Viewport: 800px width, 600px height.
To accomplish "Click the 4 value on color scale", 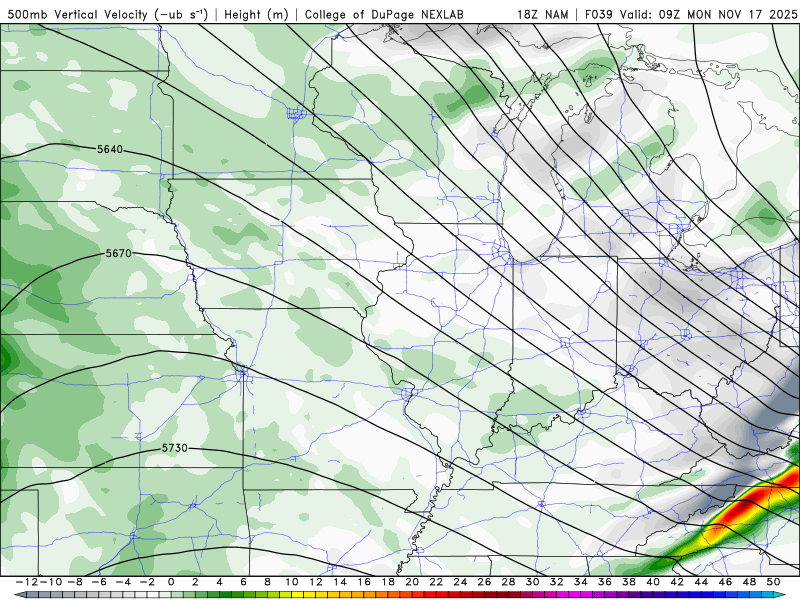I will (x=219, y=582).
